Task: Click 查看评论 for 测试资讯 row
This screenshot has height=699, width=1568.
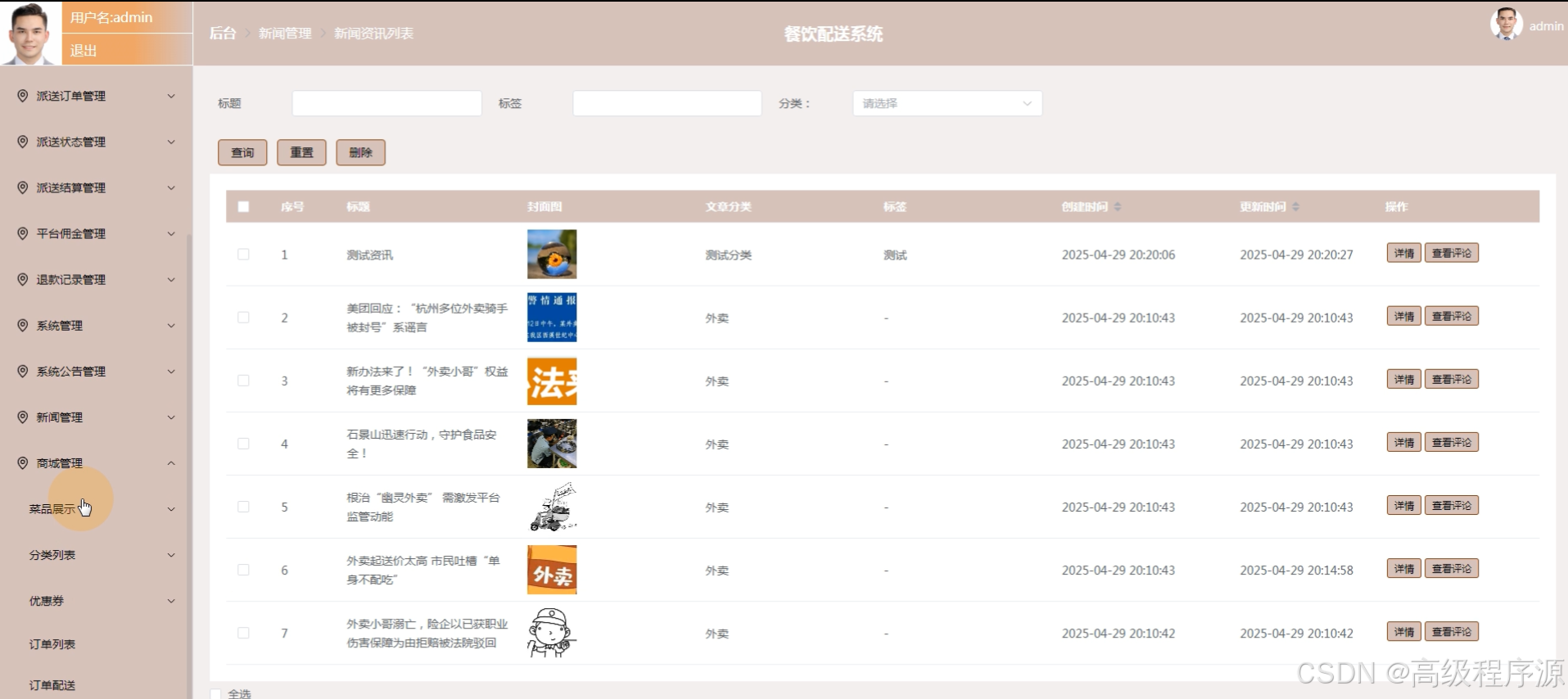Action: click(1452, 253)
